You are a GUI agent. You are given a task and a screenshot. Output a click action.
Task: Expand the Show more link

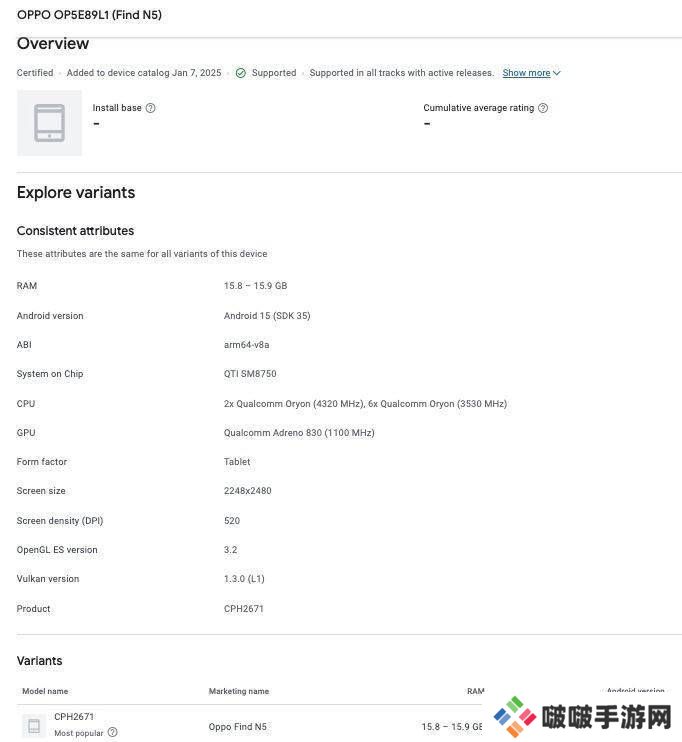click(526, 73)
